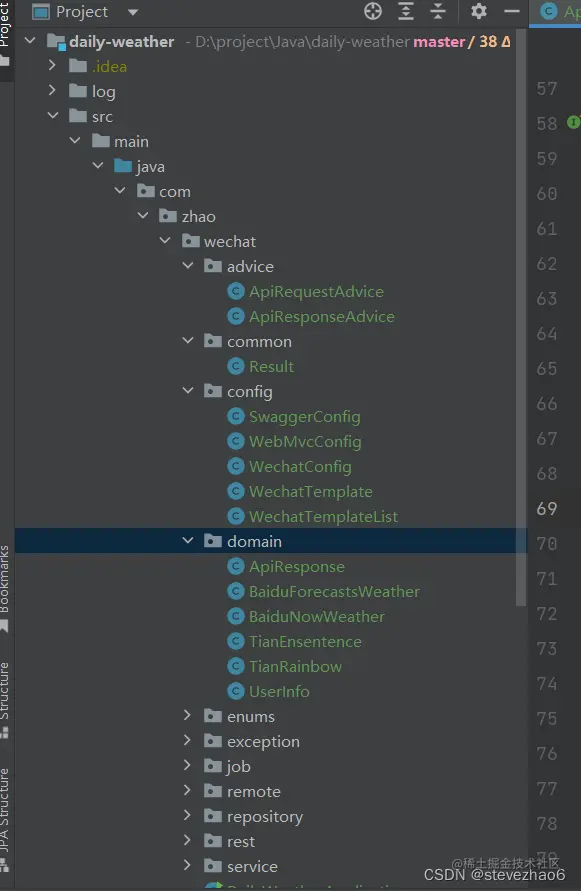Image resolution: width=581 pixels, height=891 pixels.
Task: Click the TianRainbow class icon
Action: pyautogui.click(x=235, y=667)
